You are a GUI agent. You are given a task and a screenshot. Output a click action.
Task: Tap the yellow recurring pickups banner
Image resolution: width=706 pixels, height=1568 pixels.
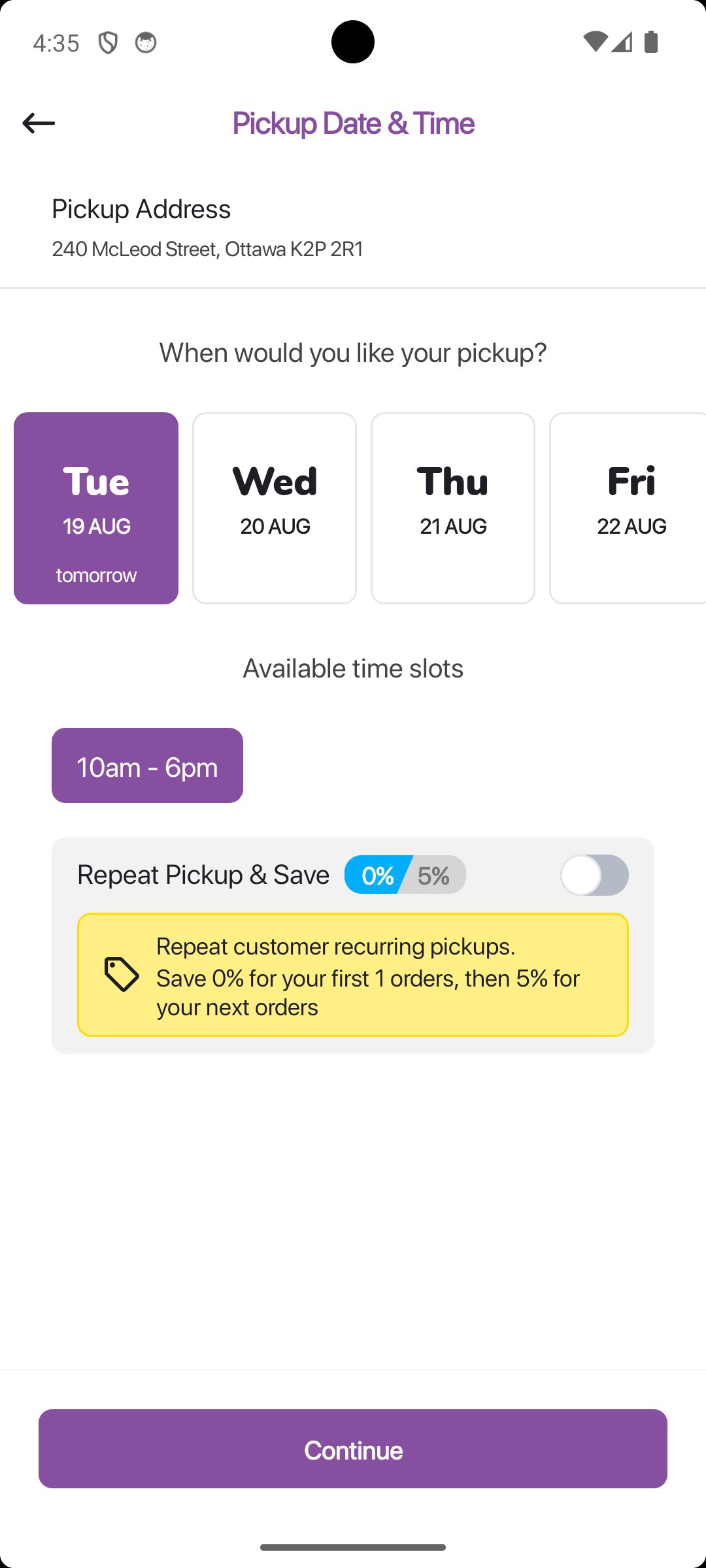click(353, 974)
